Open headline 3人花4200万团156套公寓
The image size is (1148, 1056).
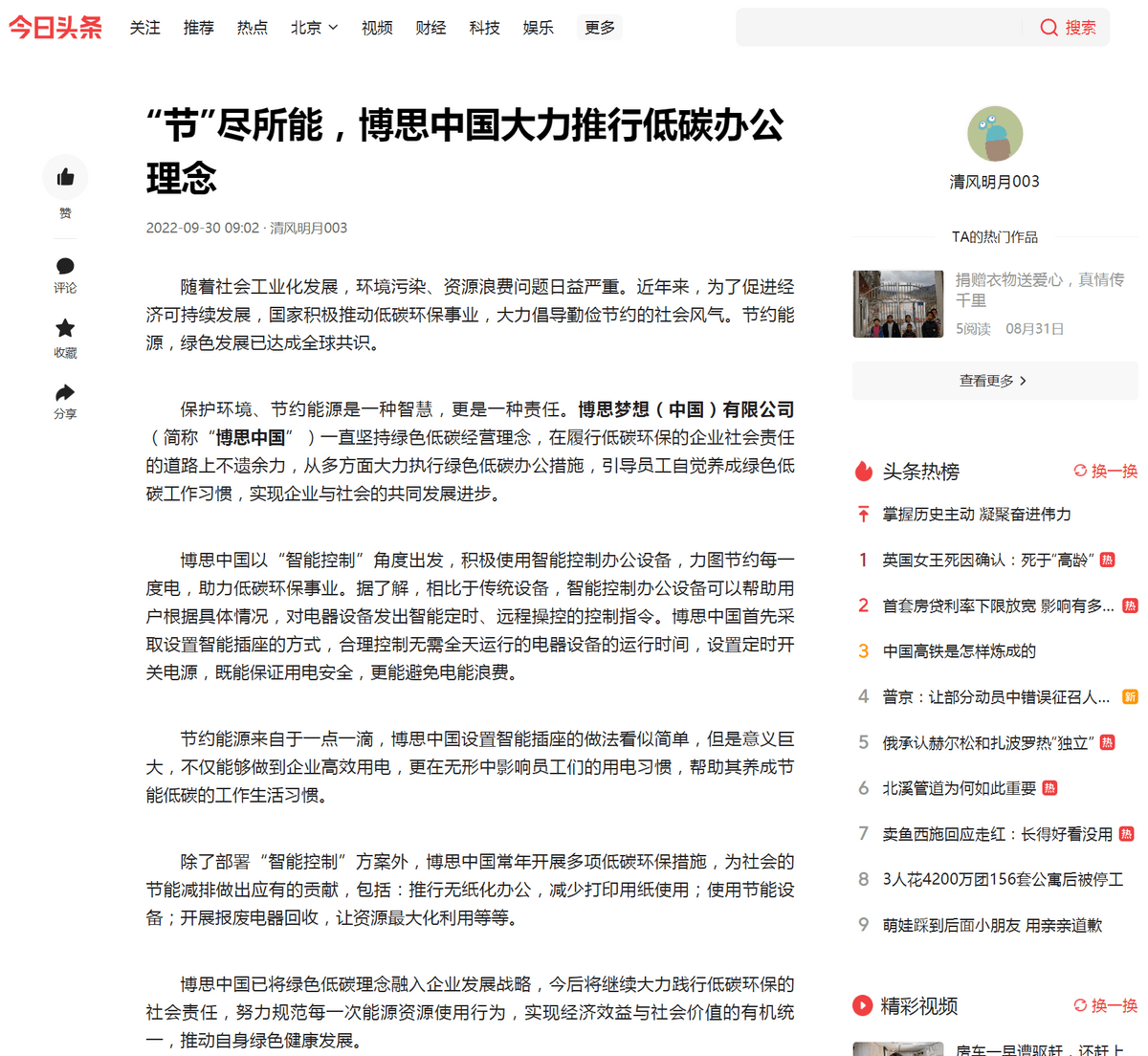1003,879
